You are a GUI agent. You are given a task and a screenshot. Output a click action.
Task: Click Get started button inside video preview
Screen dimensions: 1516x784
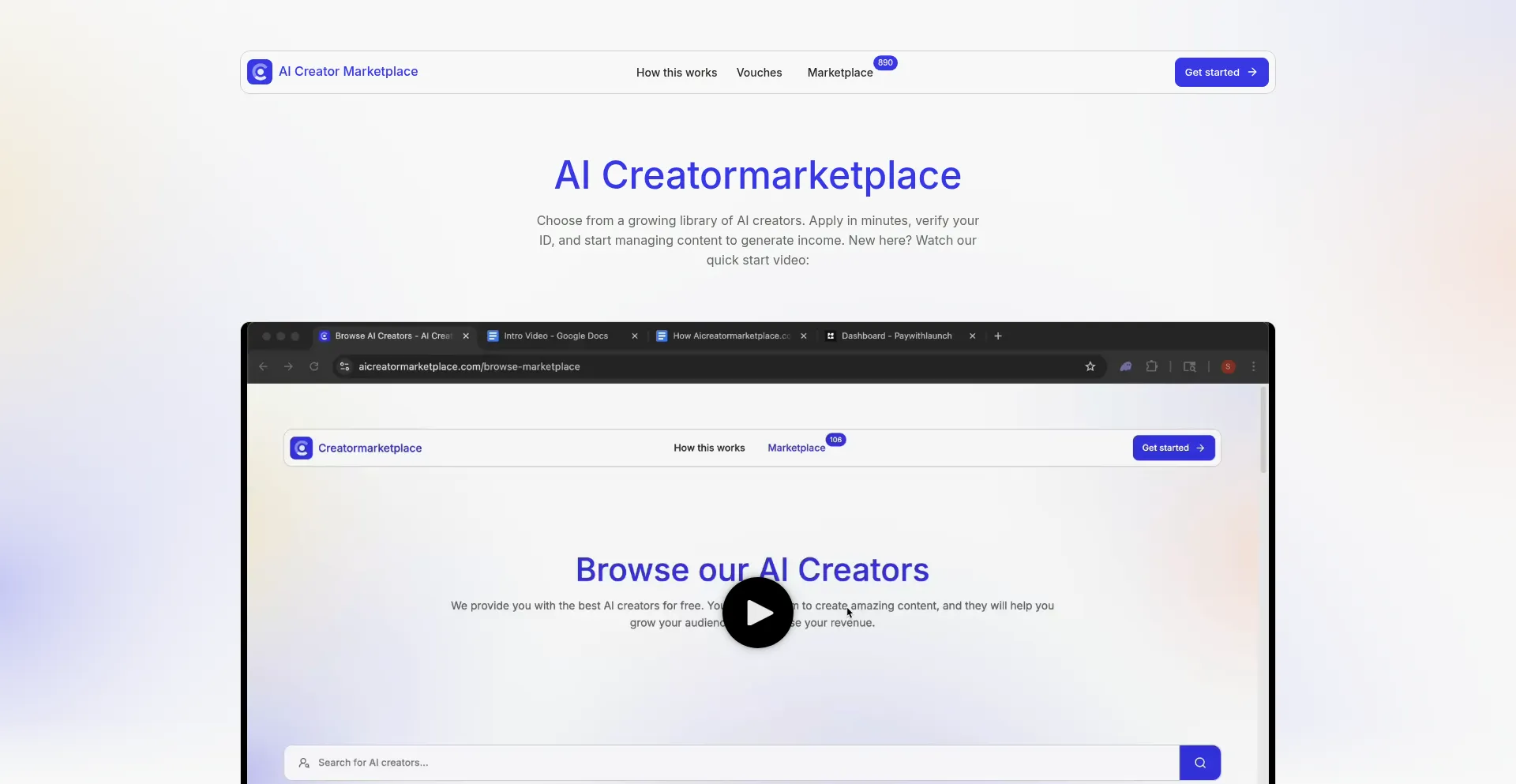[x=1174, y=448]
